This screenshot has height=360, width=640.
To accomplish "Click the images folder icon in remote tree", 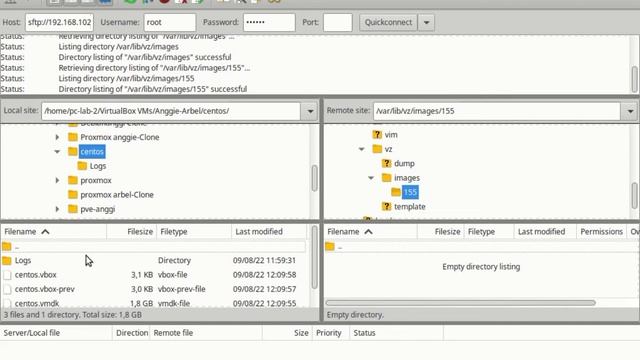I will pos(386,177).
